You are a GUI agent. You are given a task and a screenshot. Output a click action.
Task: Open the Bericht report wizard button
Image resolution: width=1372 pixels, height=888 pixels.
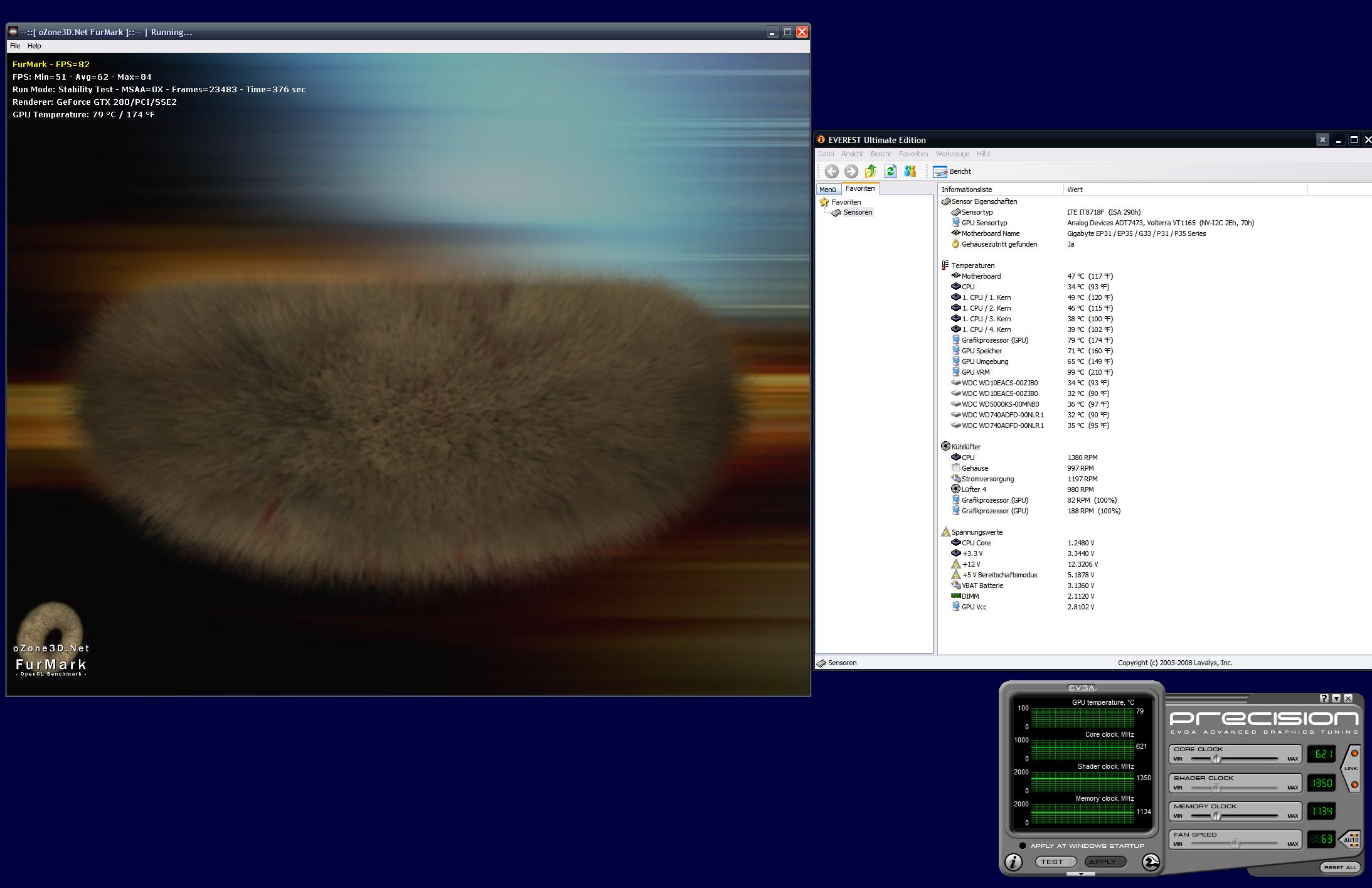point(952,171)
